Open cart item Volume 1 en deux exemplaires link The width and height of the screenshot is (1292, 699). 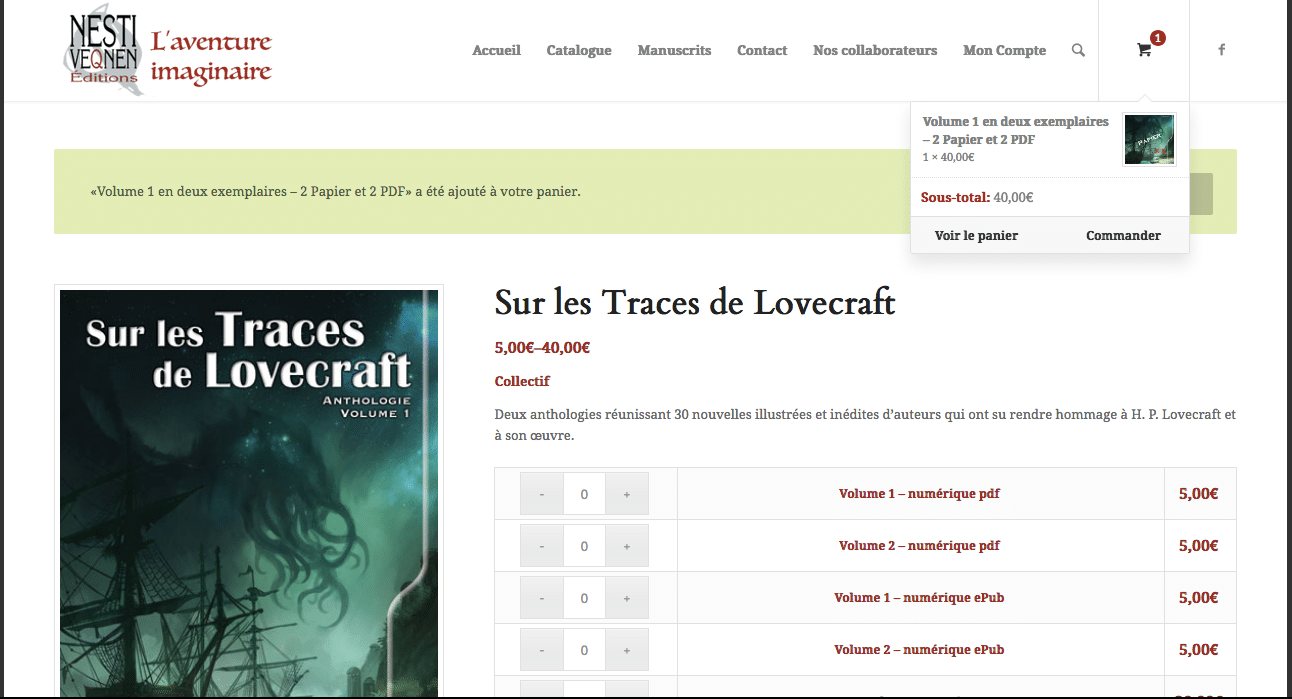point(1015,130)
